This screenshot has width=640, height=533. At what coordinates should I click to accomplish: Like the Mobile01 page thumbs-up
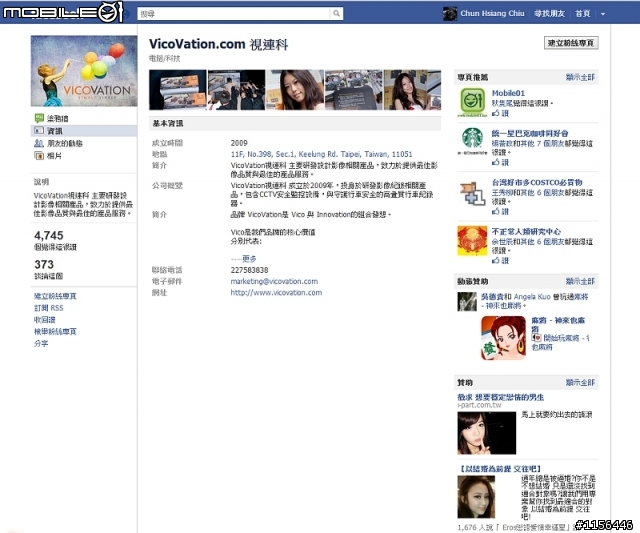500,113
